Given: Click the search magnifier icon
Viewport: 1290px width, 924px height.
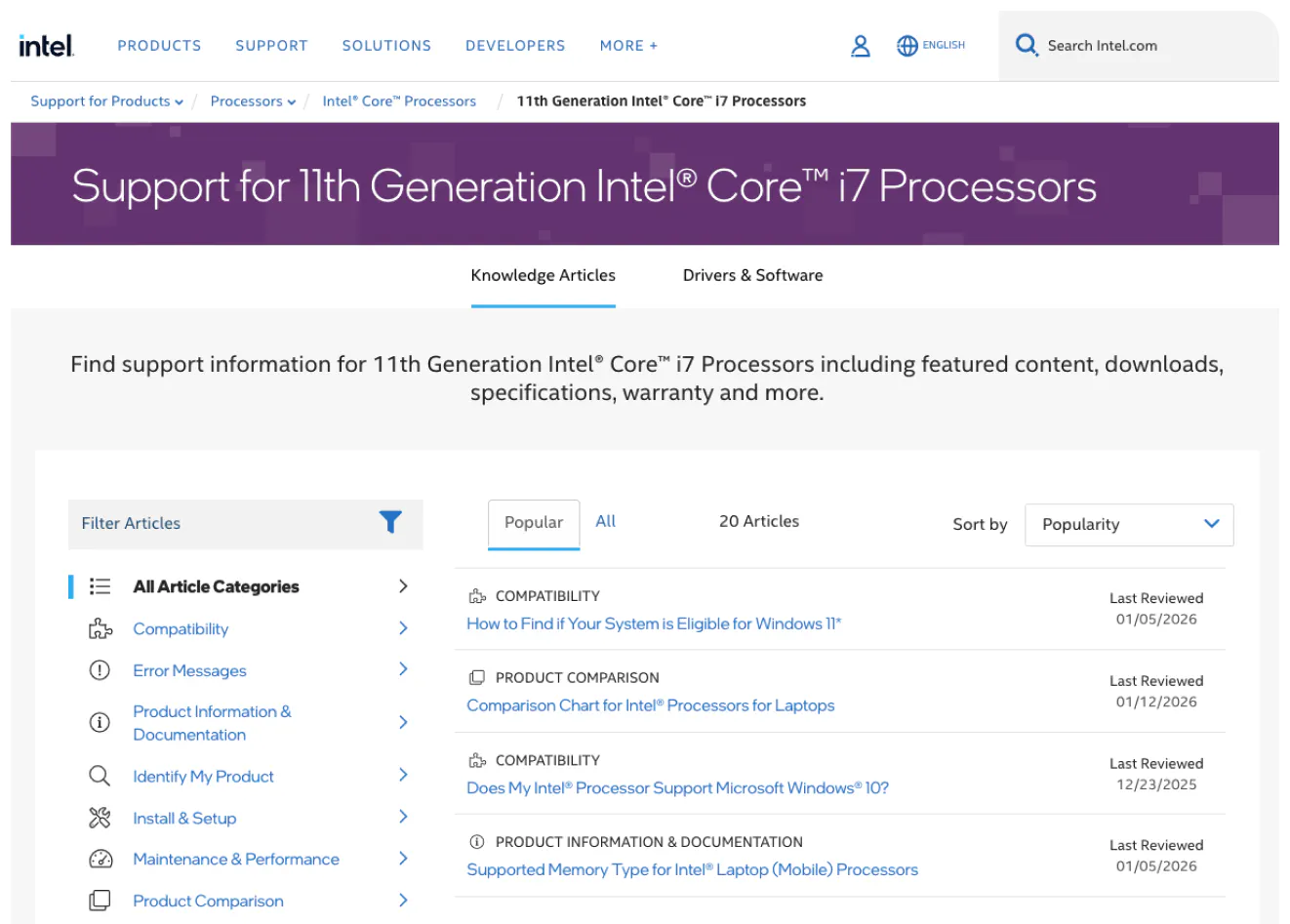Looking at the screenshot, I should (x=1026, y=45).
